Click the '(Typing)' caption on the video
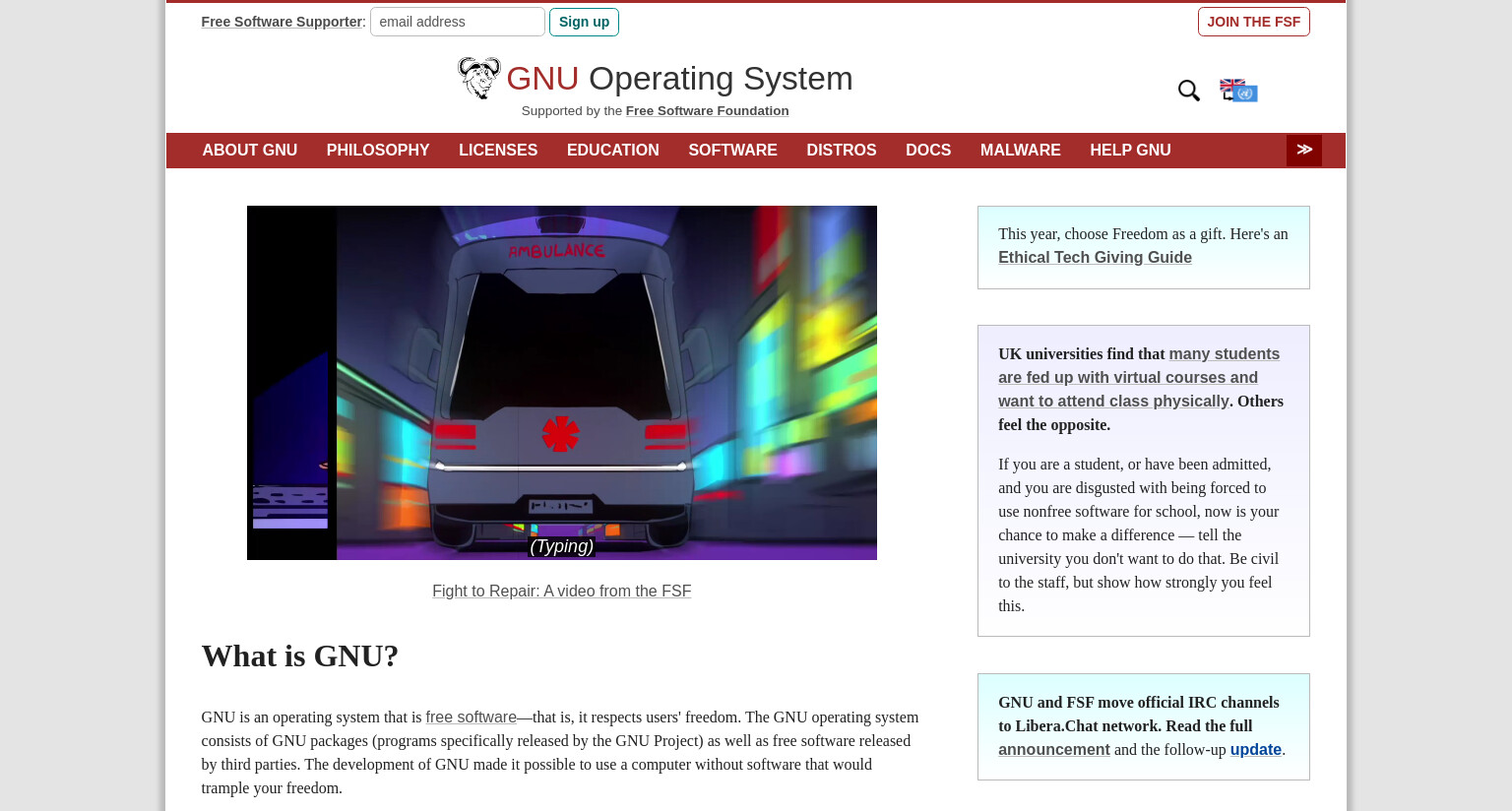 (561, 546)
